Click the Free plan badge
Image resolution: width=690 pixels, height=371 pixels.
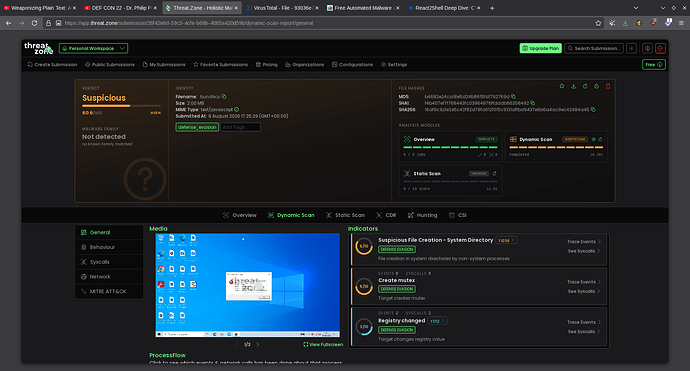(x=653, y=65)
